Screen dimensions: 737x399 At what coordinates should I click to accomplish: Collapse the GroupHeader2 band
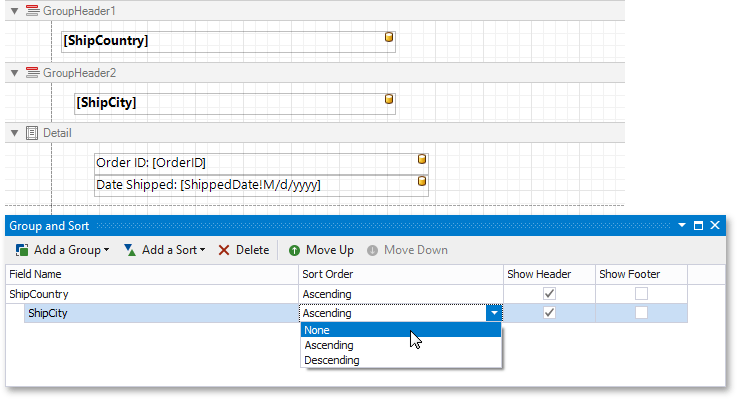[15, 73]
